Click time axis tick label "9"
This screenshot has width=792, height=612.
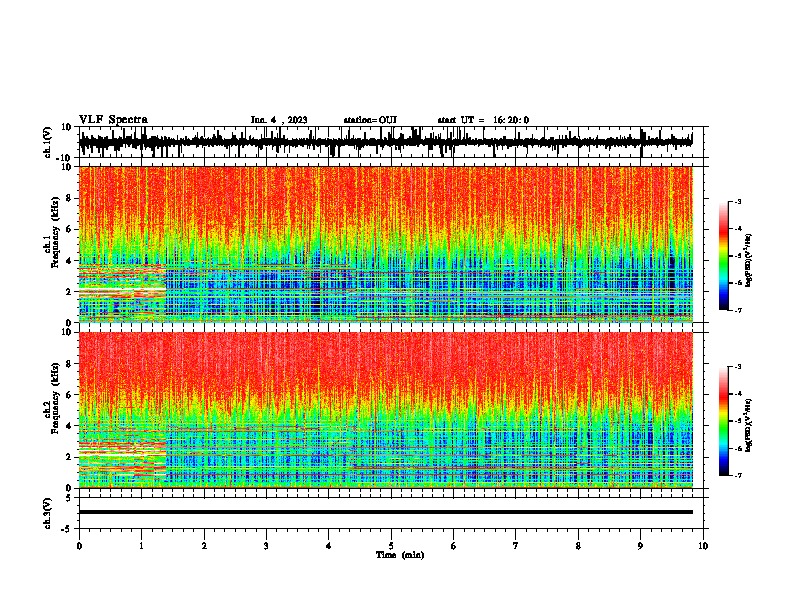[640, 546]
